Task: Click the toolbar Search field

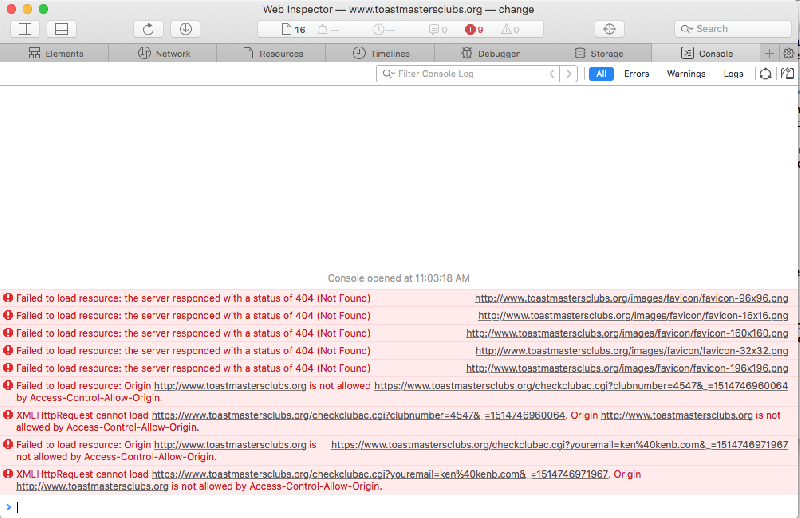Action: pos(733,29)
